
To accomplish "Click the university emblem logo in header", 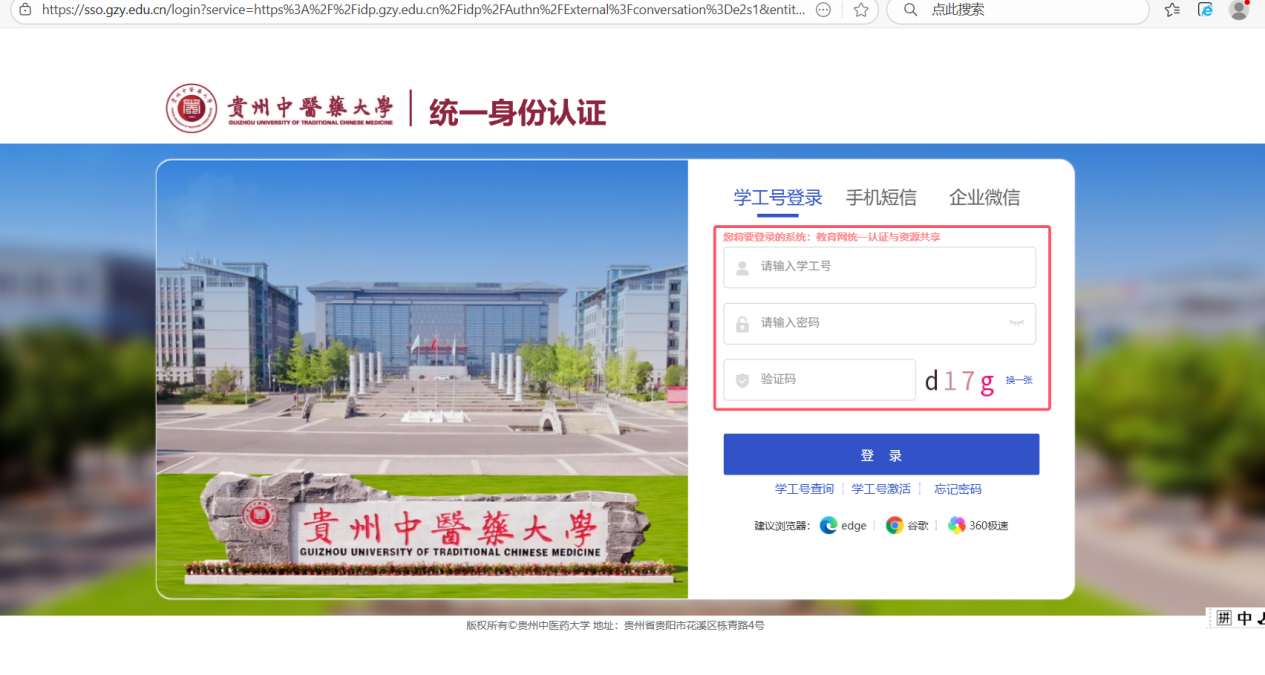I will click(191, 109).
